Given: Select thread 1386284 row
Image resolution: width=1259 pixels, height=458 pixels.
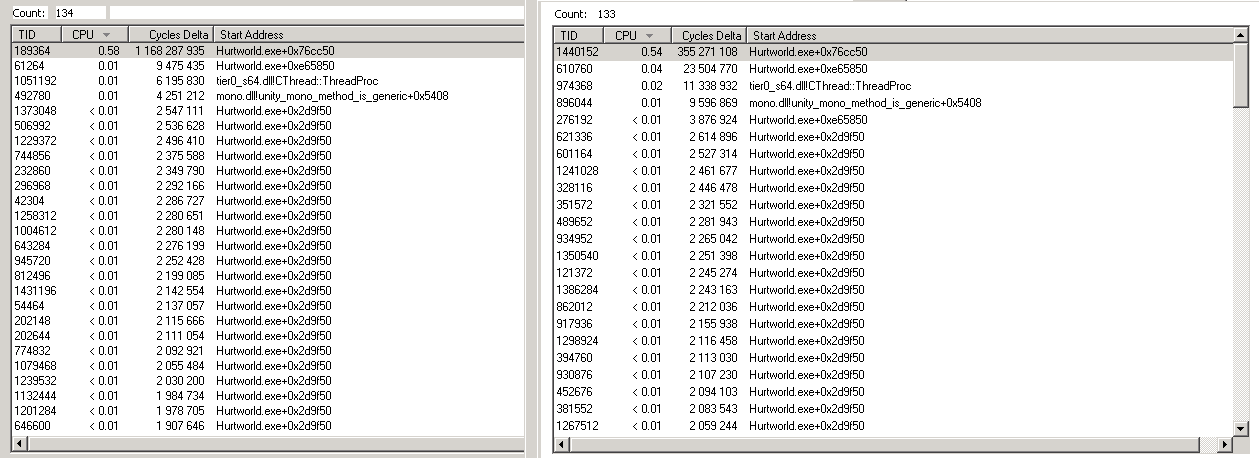Looking at the screenshot, I should click(x=892, y=289).
